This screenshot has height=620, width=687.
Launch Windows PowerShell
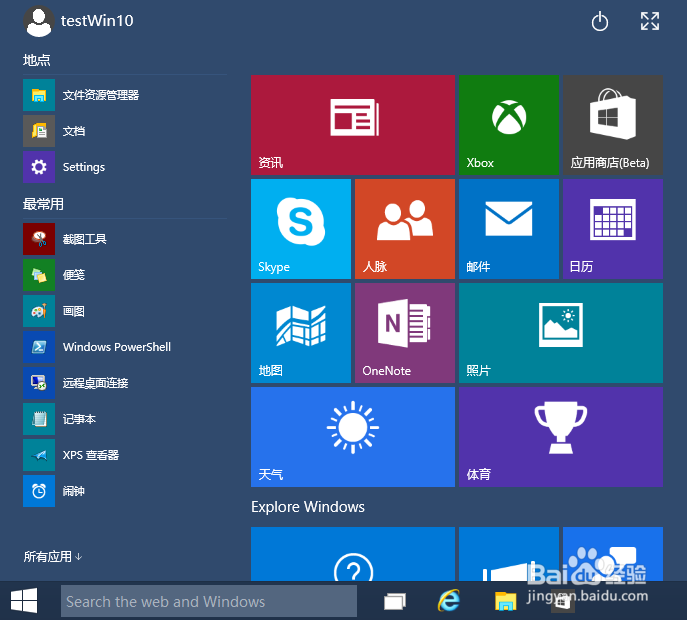125,347
